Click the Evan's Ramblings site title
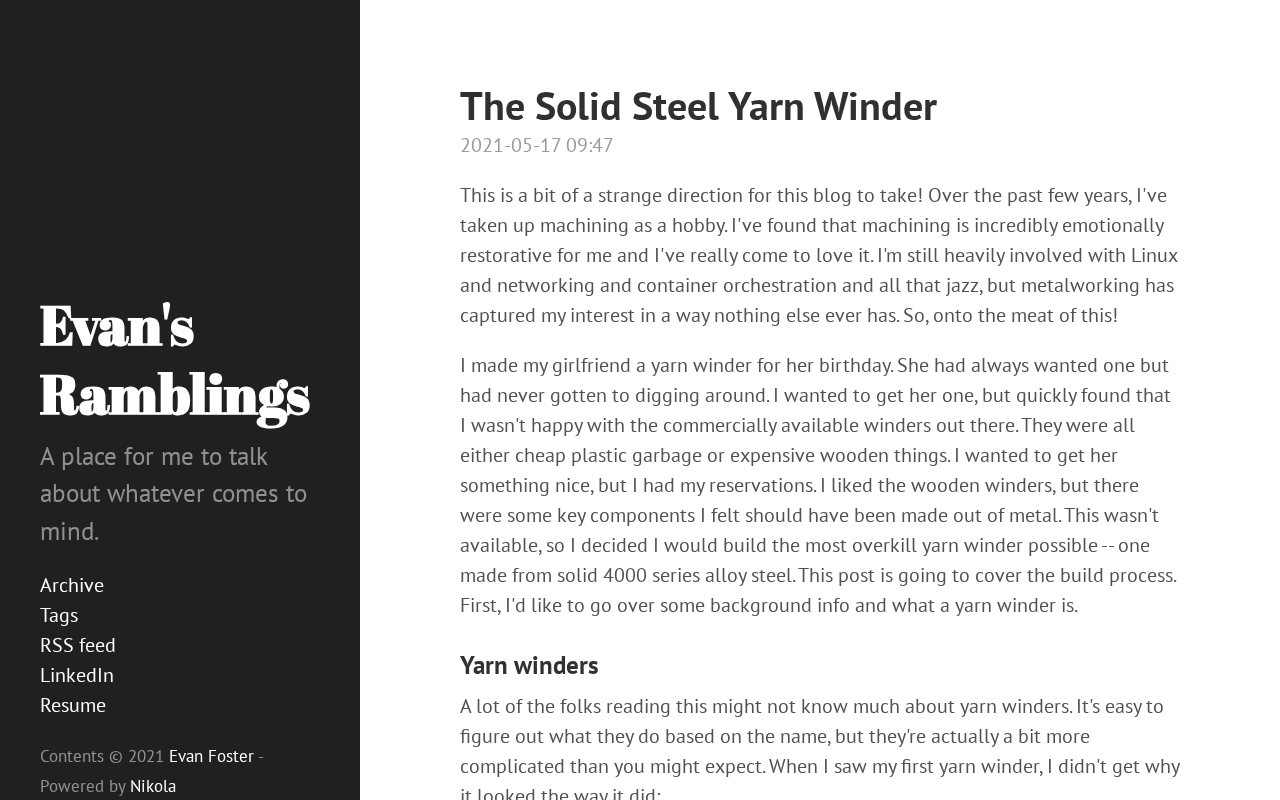The height and width of the screenshot is (800, 1280). (174, 360)
